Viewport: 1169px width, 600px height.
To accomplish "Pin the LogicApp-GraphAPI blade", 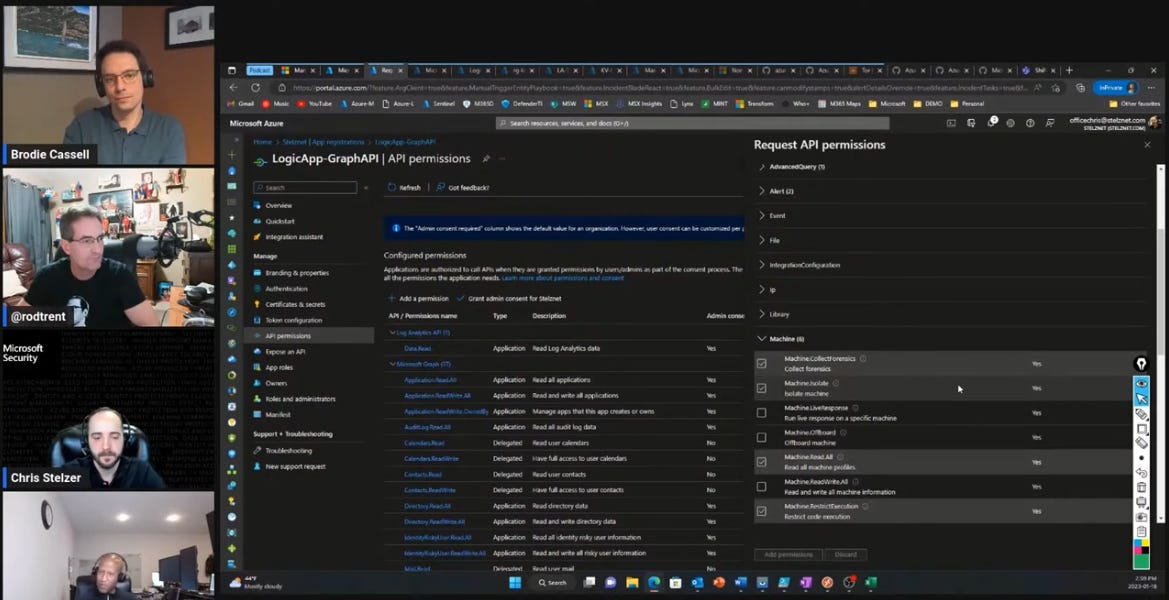I will 485,159.
